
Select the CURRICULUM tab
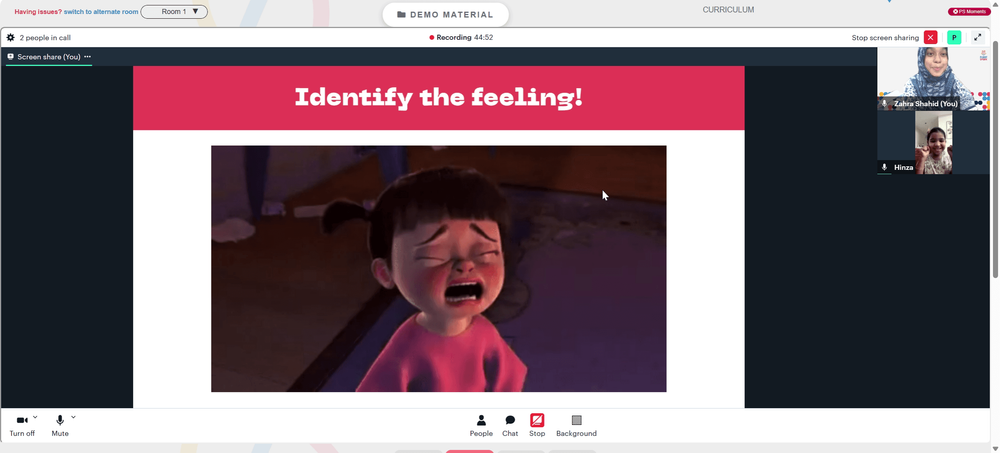coord(728,10)
